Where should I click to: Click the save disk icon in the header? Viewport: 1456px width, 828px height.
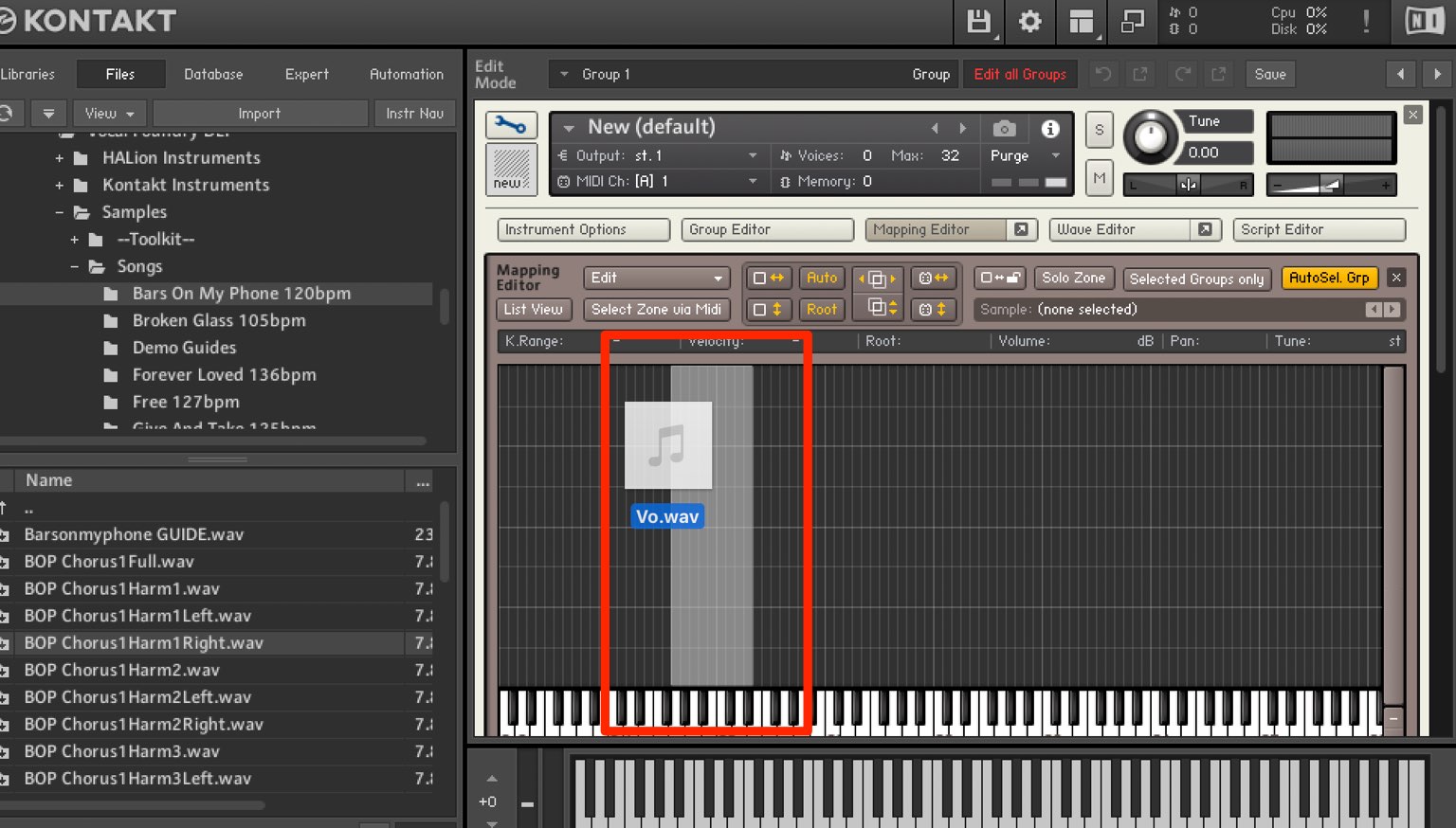point(979,22)
